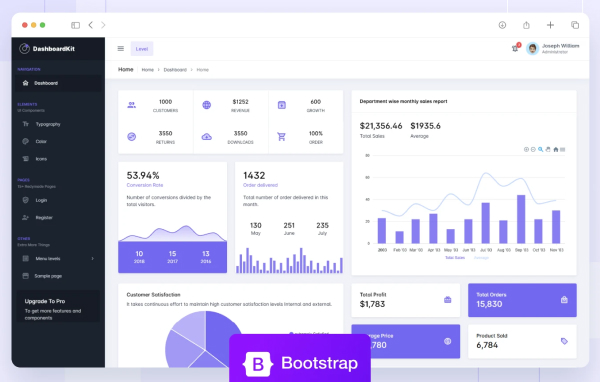Click the home icon beside Dashboard in the sidebar
Viewport: 600px width, 382px height.
[x=26, y=83]
